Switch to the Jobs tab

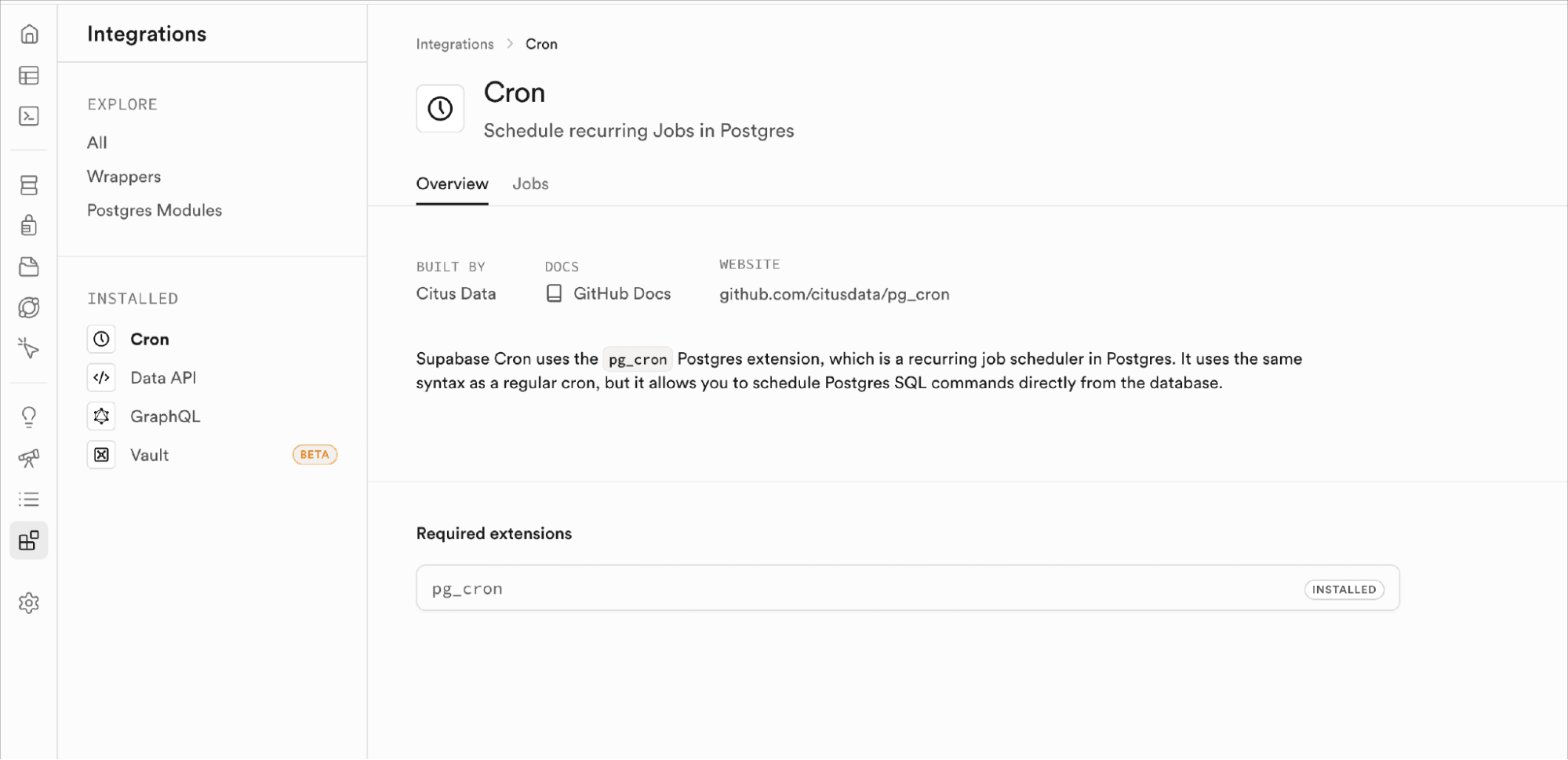pos(530,184)
